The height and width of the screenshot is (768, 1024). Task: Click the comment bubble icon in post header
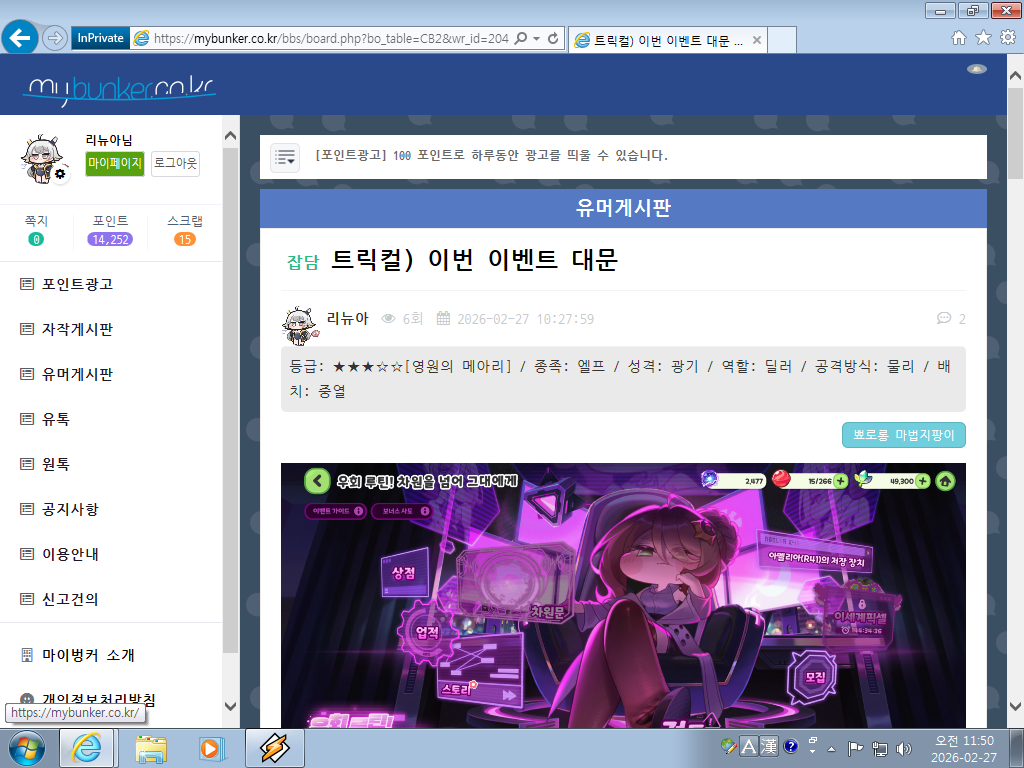(943, 319)
